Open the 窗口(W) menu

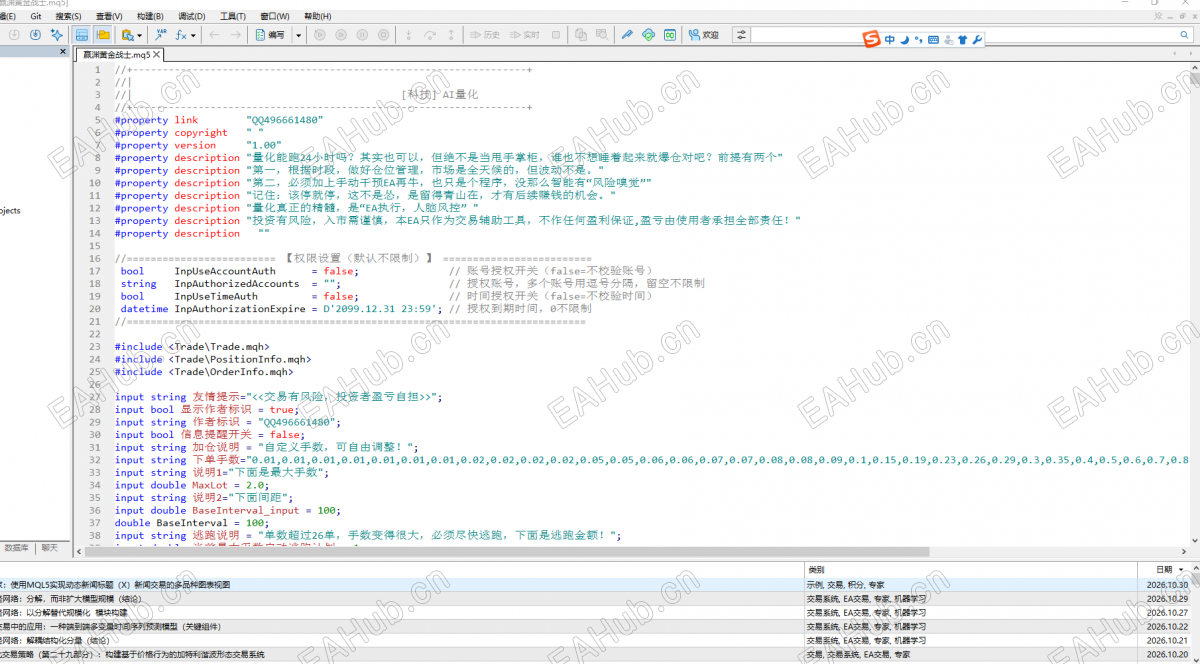(274, 17)
